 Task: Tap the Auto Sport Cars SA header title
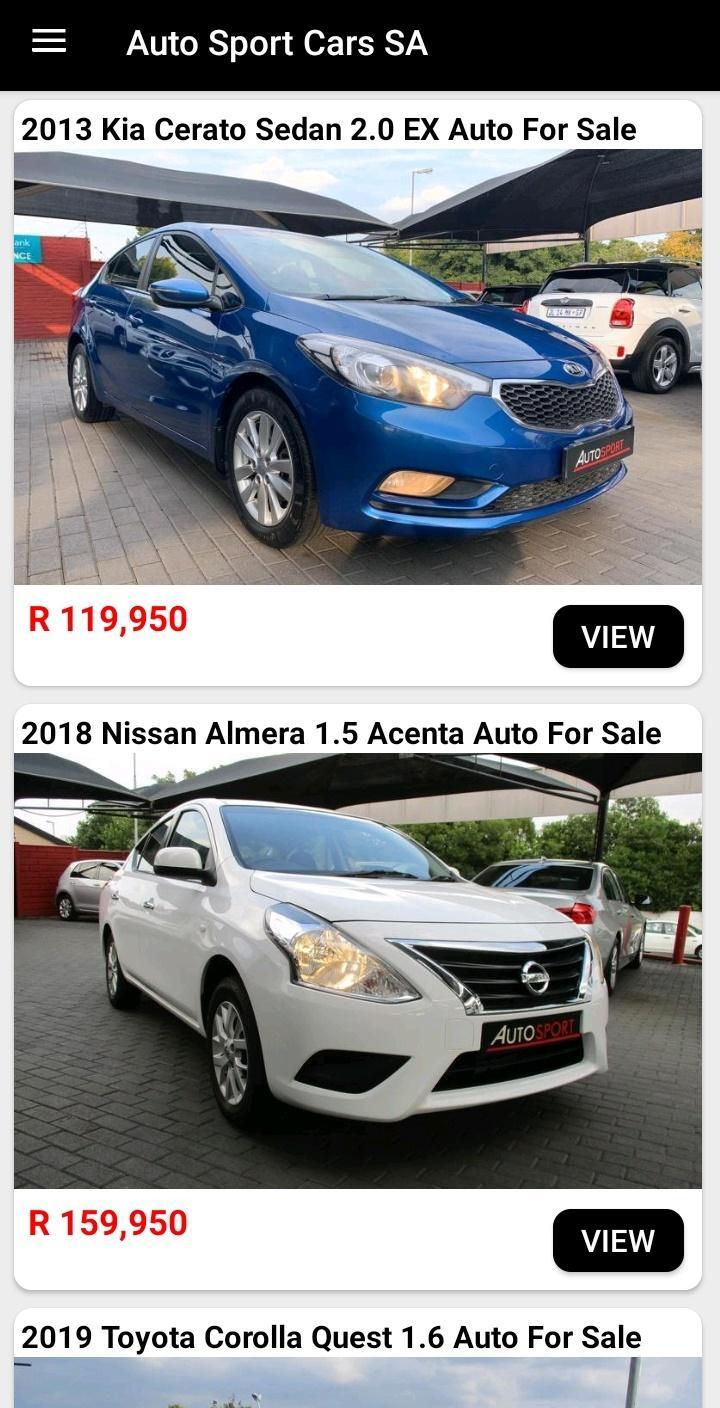point(277,43)
